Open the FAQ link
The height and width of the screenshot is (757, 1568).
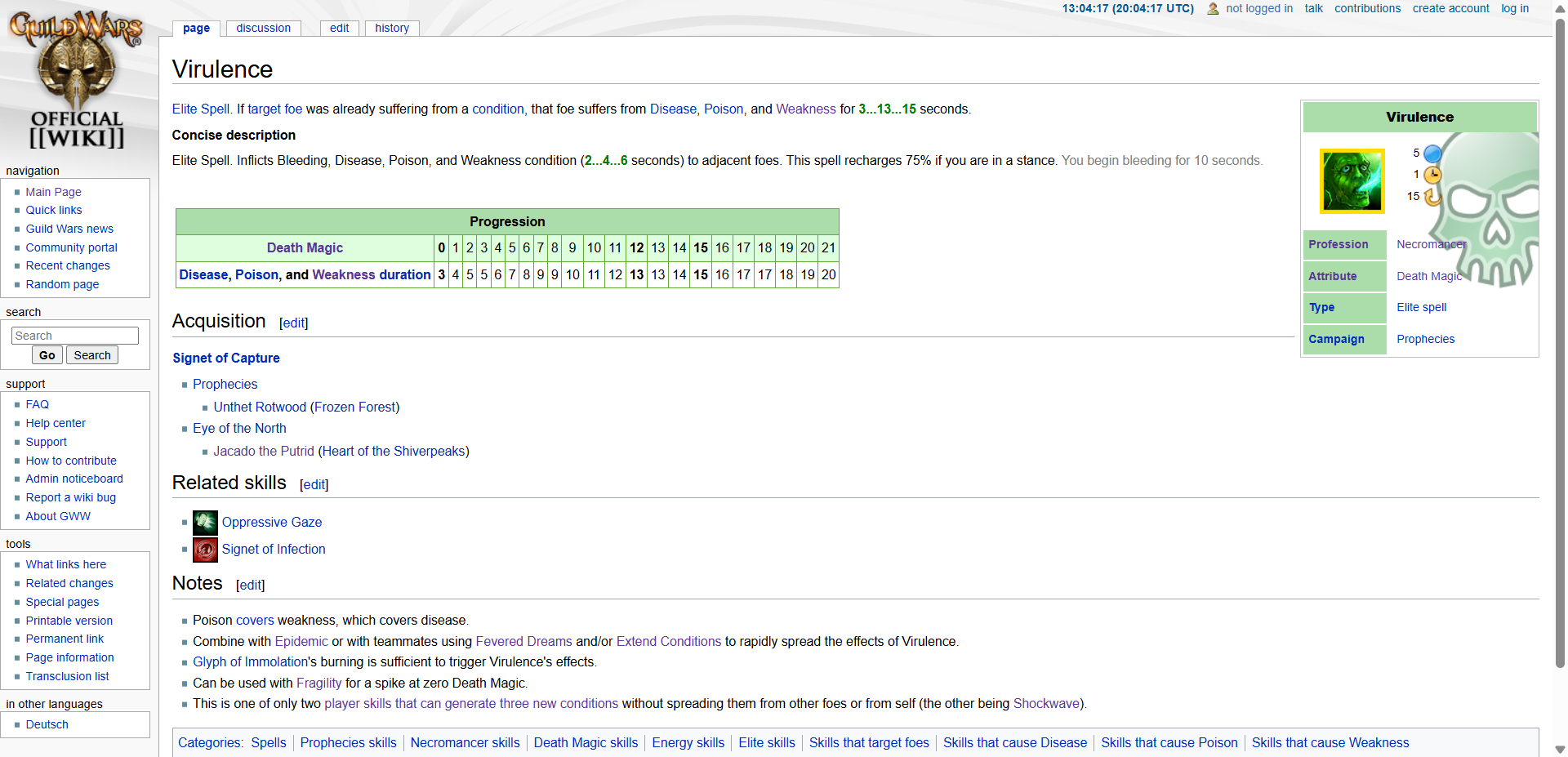pyautogui.click(x=38, y=404)
